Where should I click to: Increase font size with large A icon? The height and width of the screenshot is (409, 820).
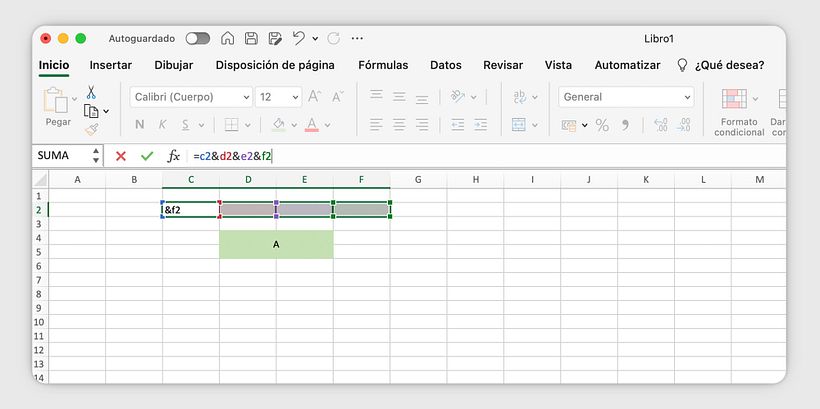pos(314,97)
